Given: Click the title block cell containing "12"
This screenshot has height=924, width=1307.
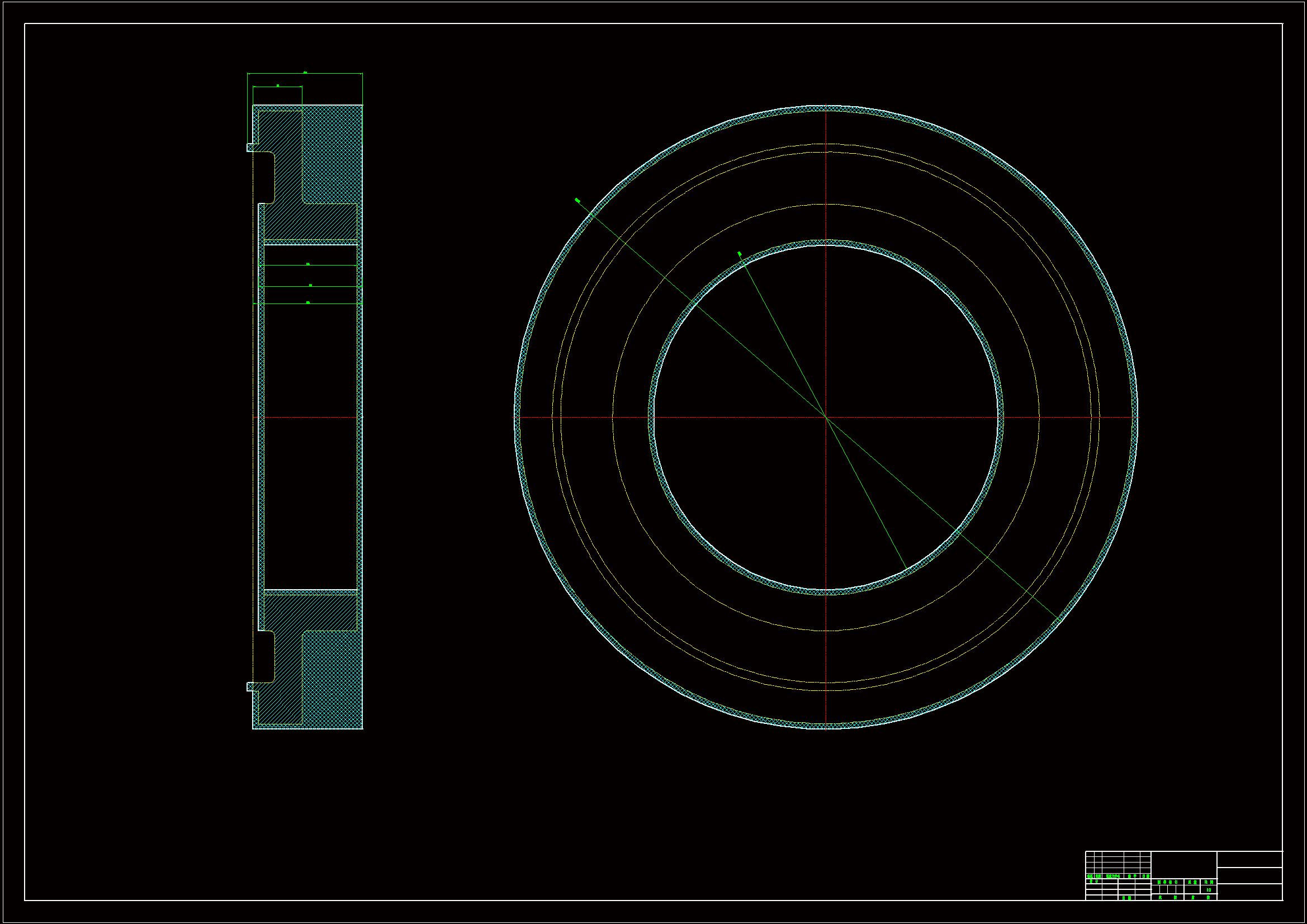Looking at the screenshot, I should point(1209,889).
